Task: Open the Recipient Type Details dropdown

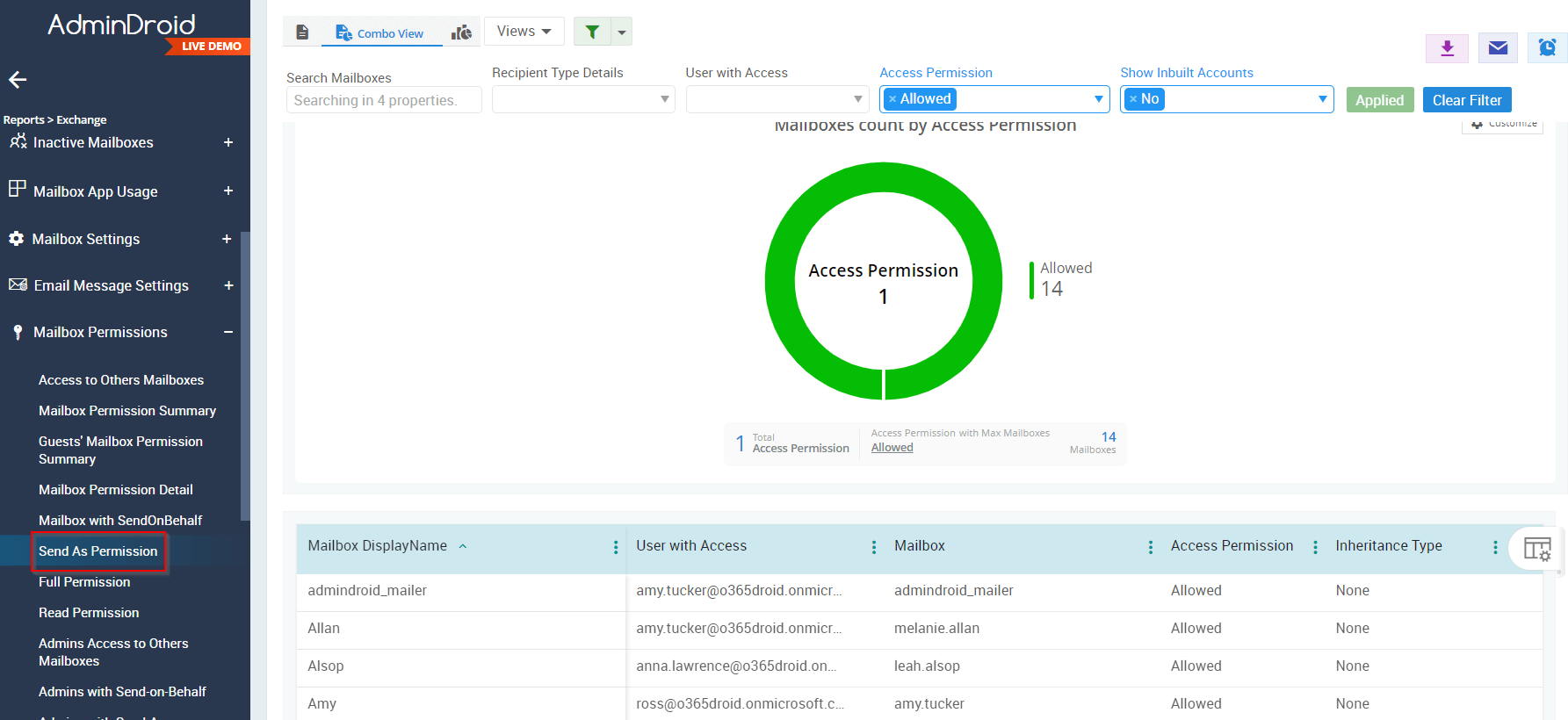Action: click(582, 99)
